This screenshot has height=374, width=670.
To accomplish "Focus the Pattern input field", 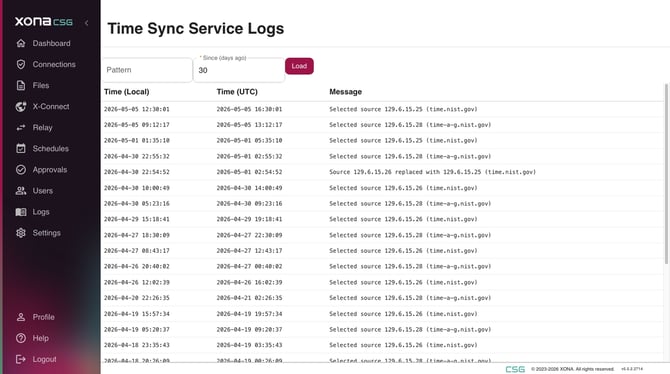I will pyautogui.click(x=147, y=70).
